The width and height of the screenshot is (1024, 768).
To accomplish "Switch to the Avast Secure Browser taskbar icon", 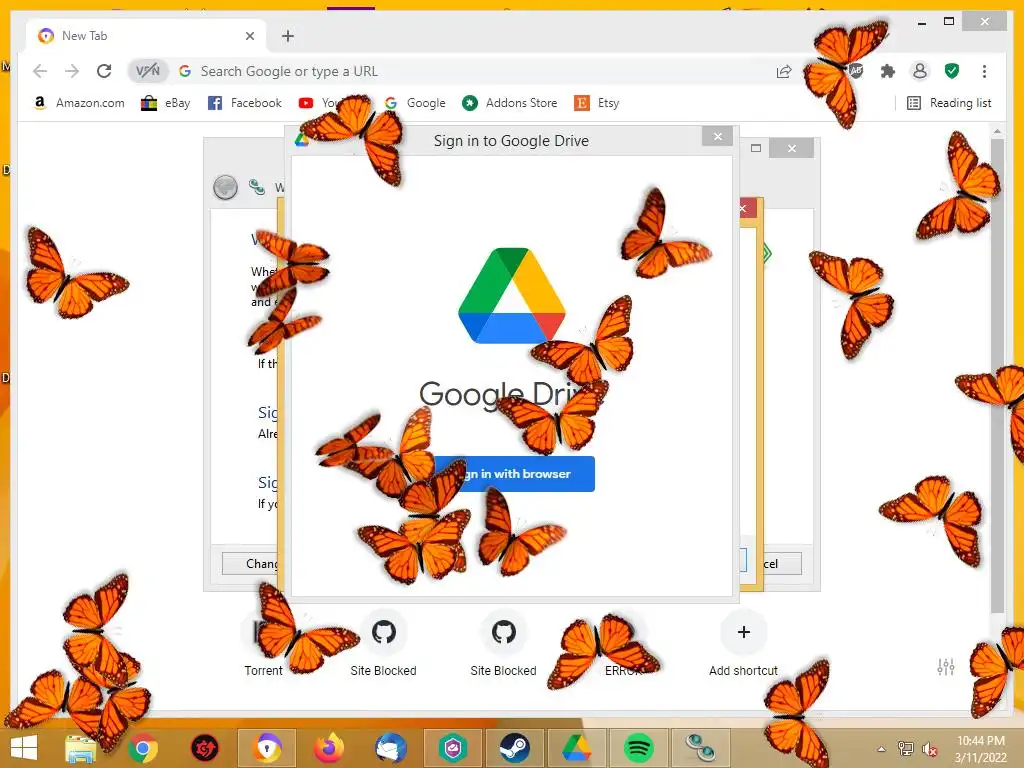I will tap(267, 748).
